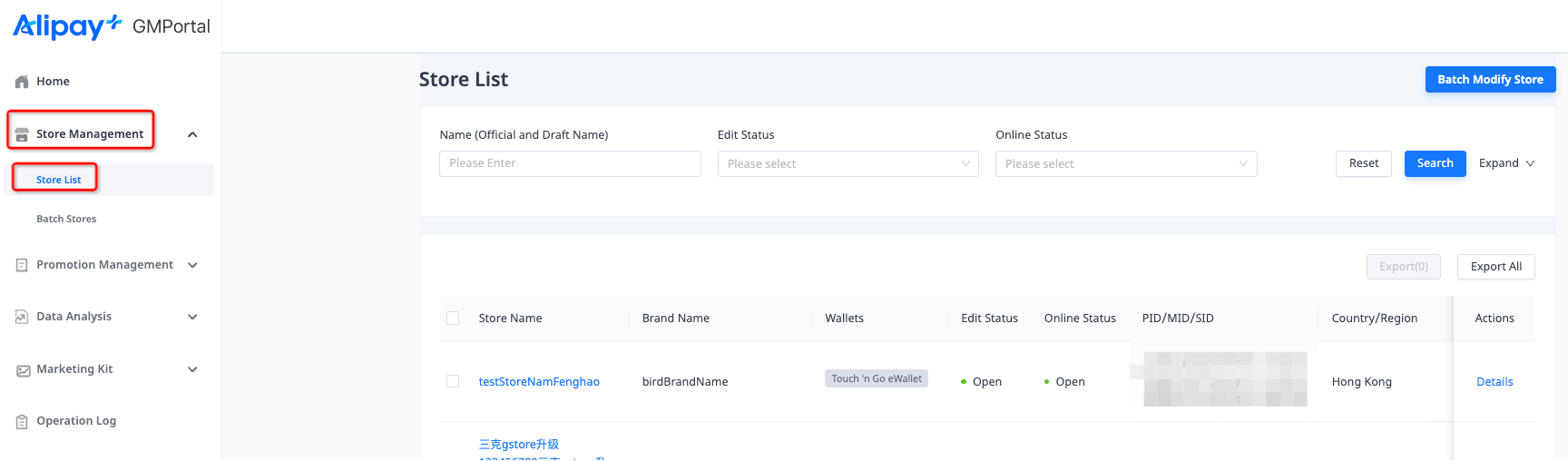Open the Edit Status dropdown
Image resolution: width=1568 pixels, height=461 pixels.
click(x=848, y=163)
